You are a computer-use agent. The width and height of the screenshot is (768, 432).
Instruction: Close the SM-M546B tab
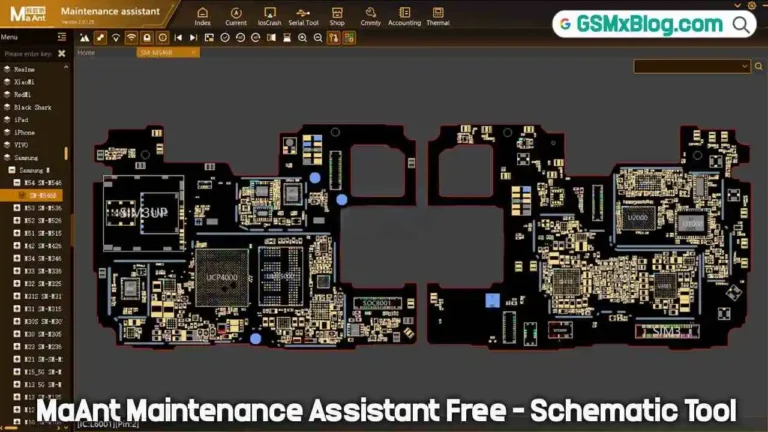coord(193,52)
